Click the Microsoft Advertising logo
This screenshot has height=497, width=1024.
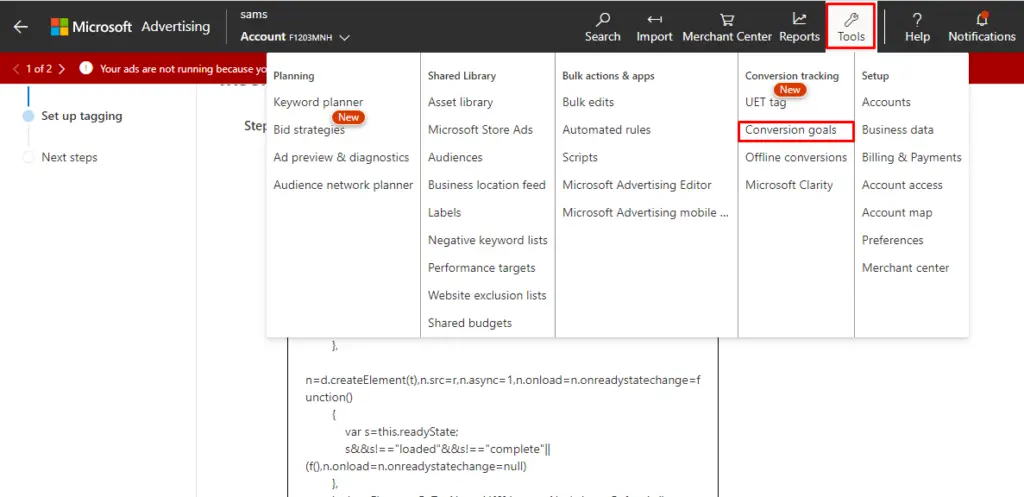click(131, 27)
